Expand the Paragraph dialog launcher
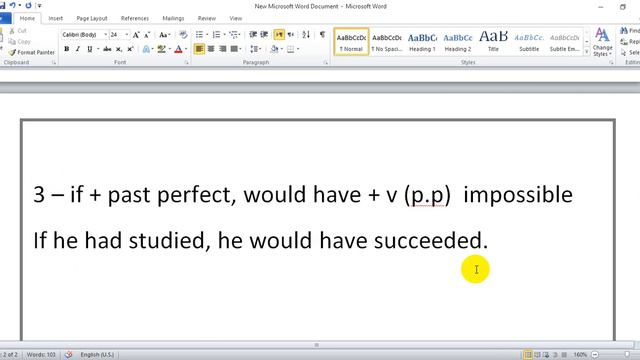This screenshot has width=640, height=360. [x=326, y=62]
